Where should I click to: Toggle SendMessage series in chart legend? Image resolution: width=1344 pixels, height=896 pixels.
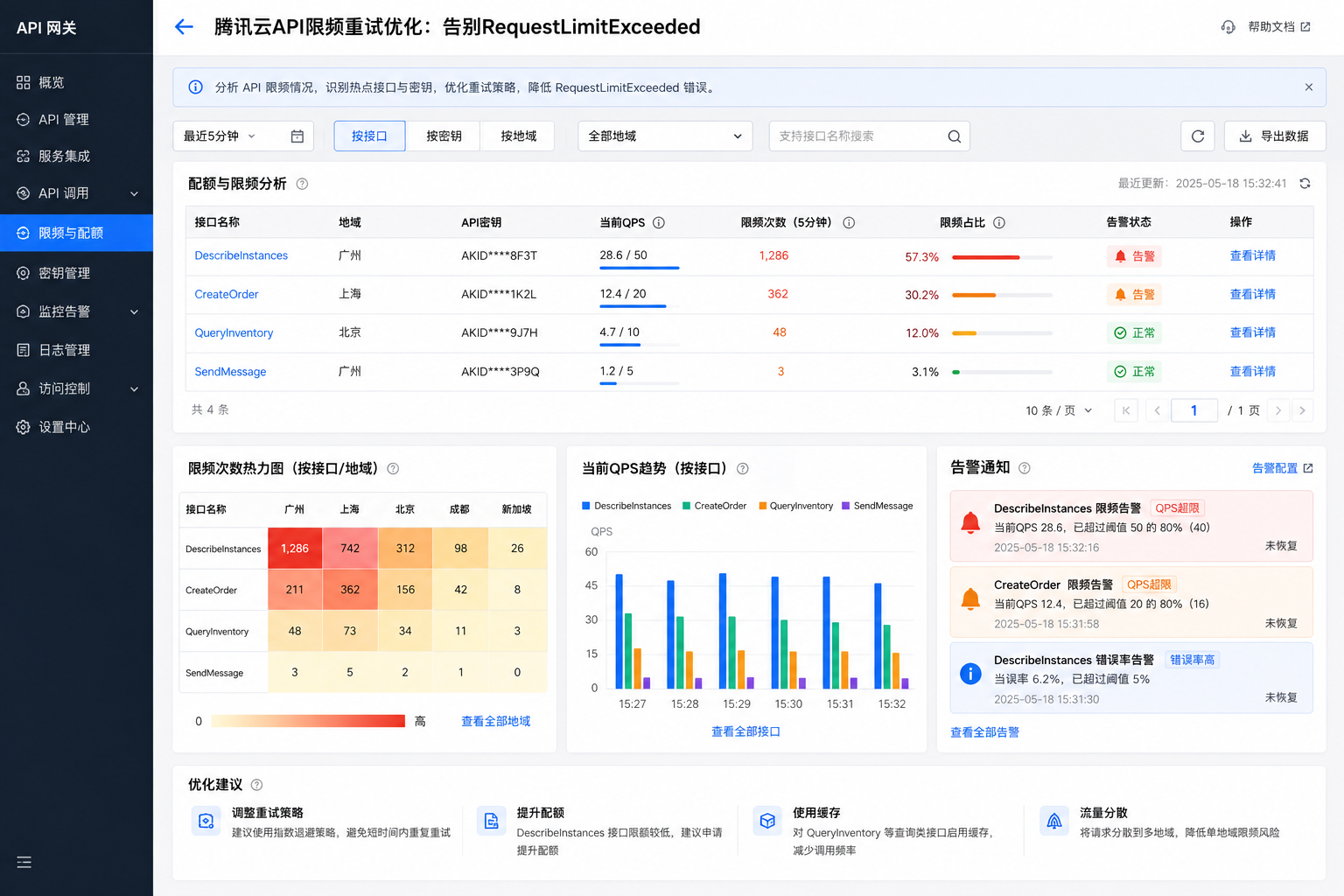click(x=877, y=506)
